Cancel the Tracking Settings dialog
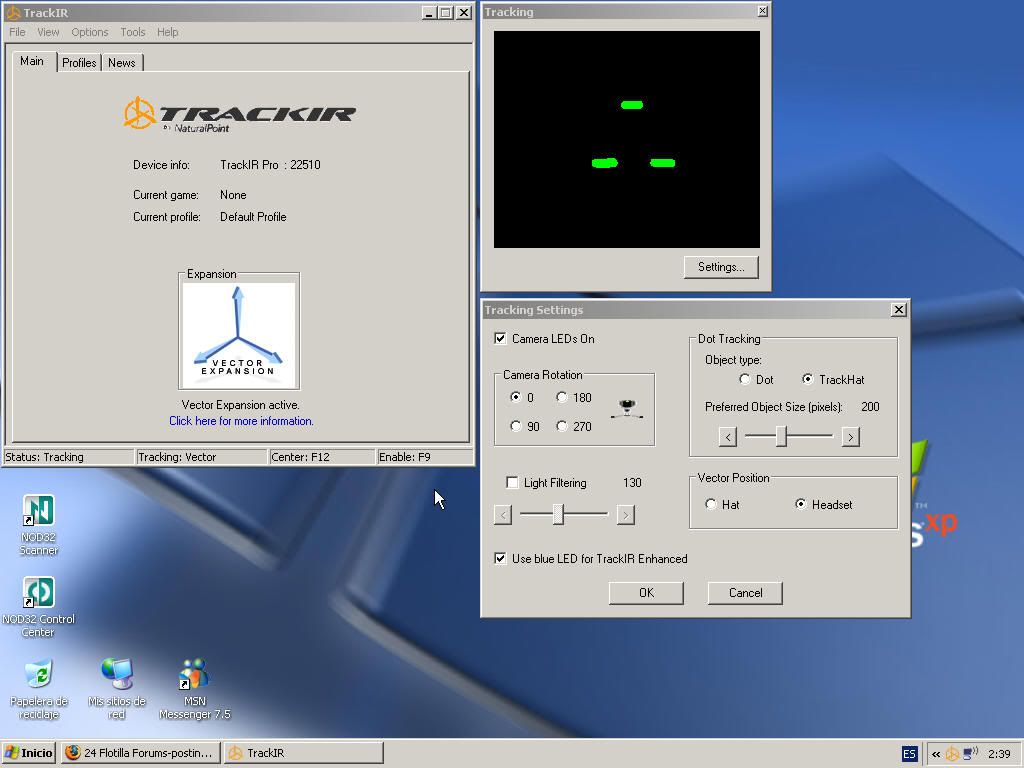1024x768 pixels. (x=745, y=592)
